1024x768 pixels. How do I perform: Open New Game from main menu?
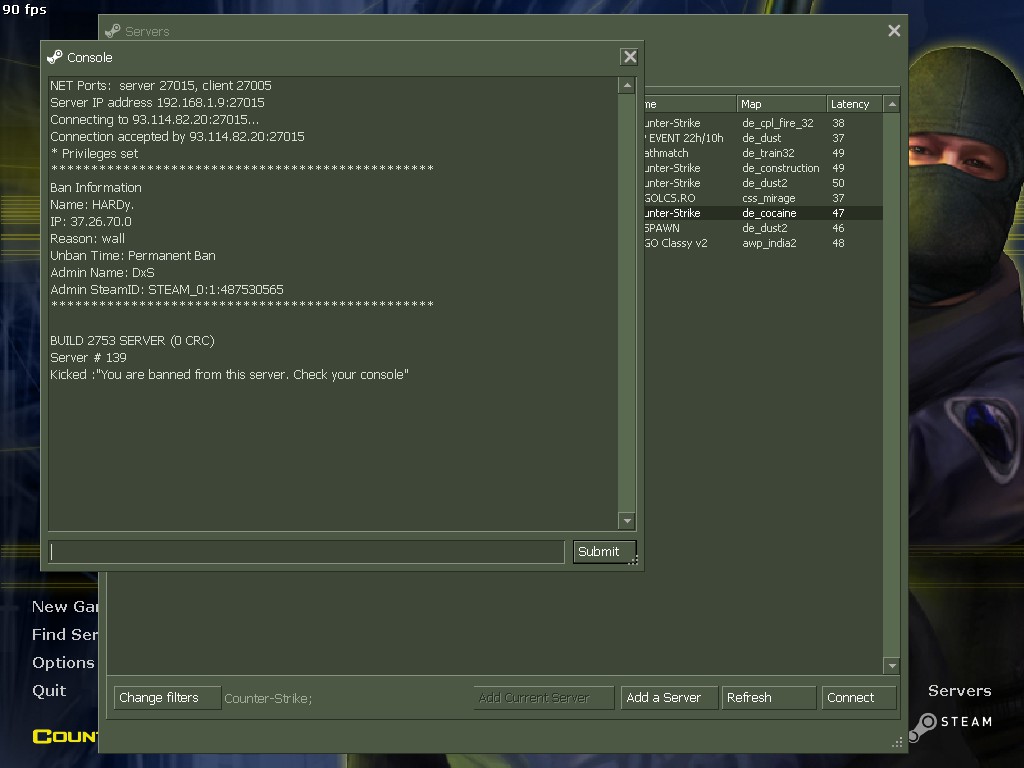[65, 607]
